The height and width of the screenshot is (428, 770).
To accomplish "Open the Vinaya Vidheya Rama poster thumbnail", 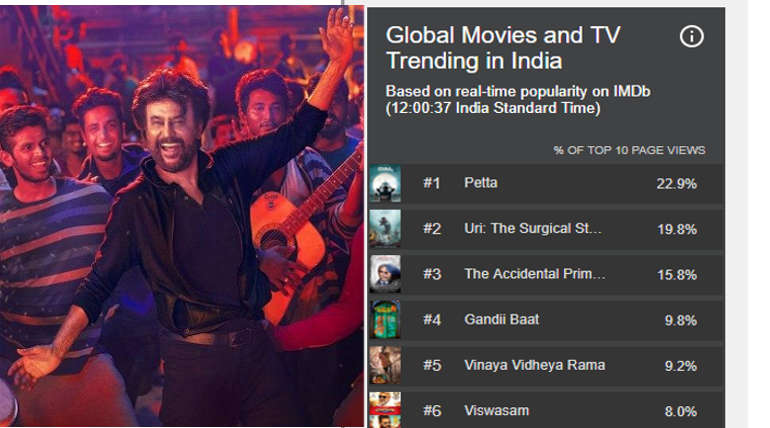I will tap(385, 365).
